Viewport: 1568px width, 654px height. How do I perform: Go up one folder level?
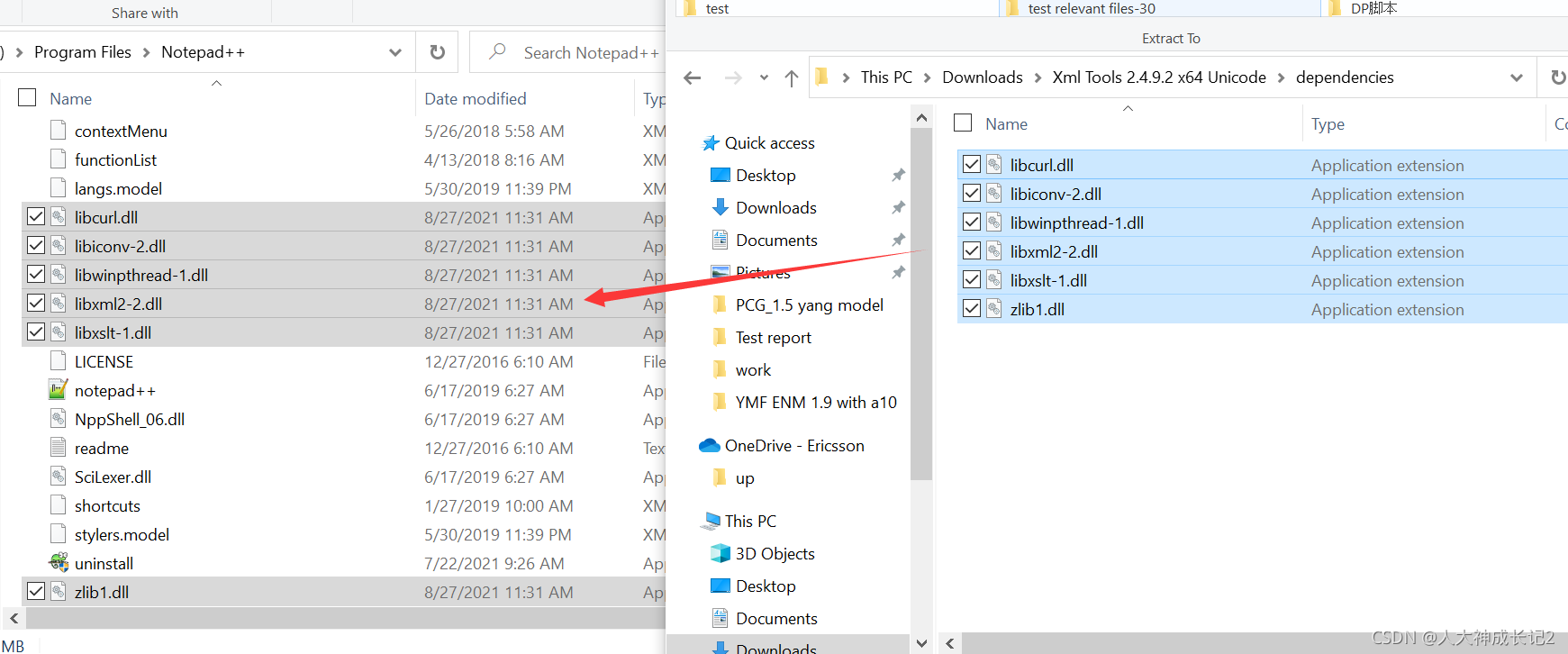click(792, 78)
